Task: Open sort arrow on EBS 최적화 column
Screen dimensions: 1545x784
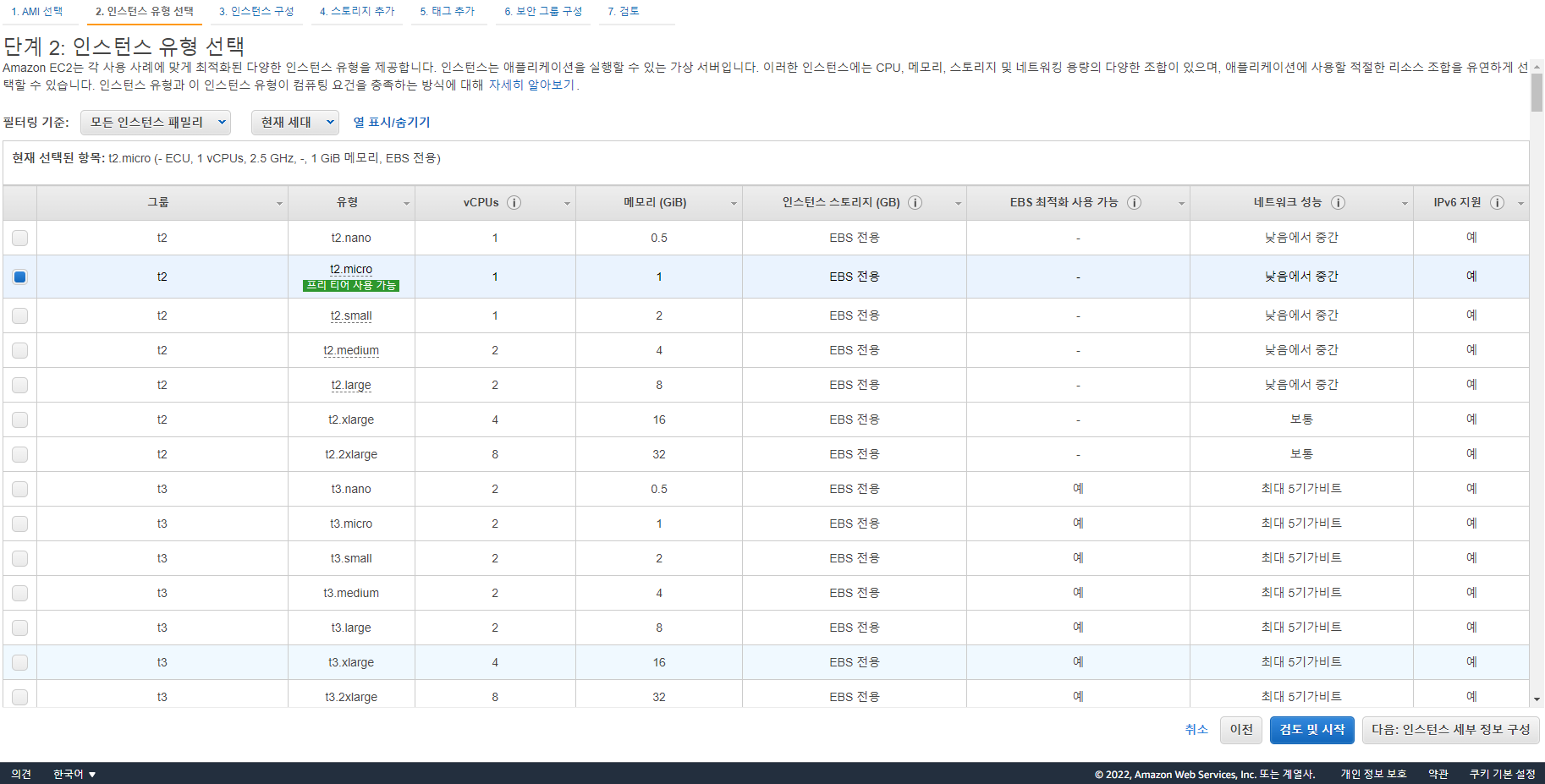Action: tap(1181, 204)
